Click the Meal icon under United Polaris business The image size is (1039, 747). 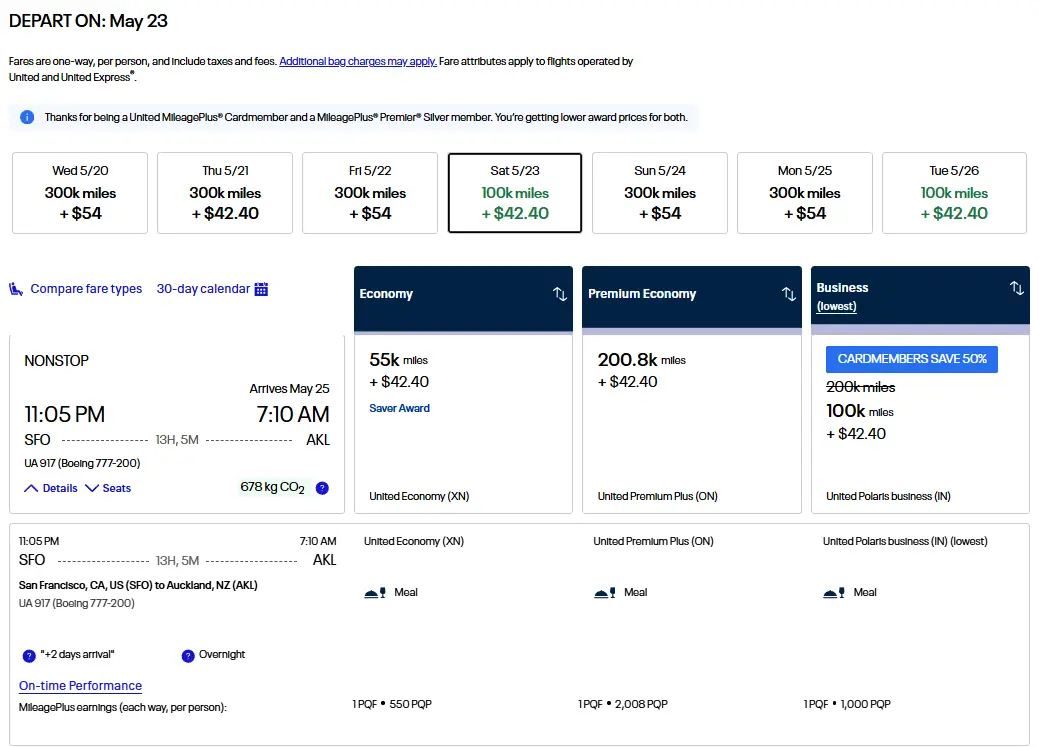[x=834, y=593]
